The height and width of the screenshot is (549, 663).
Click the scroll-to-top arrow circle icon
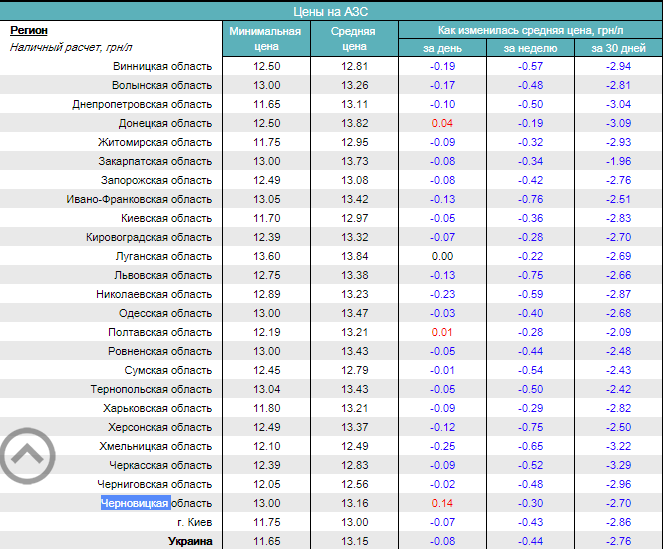pyautogui.click(x=28, y=457)
